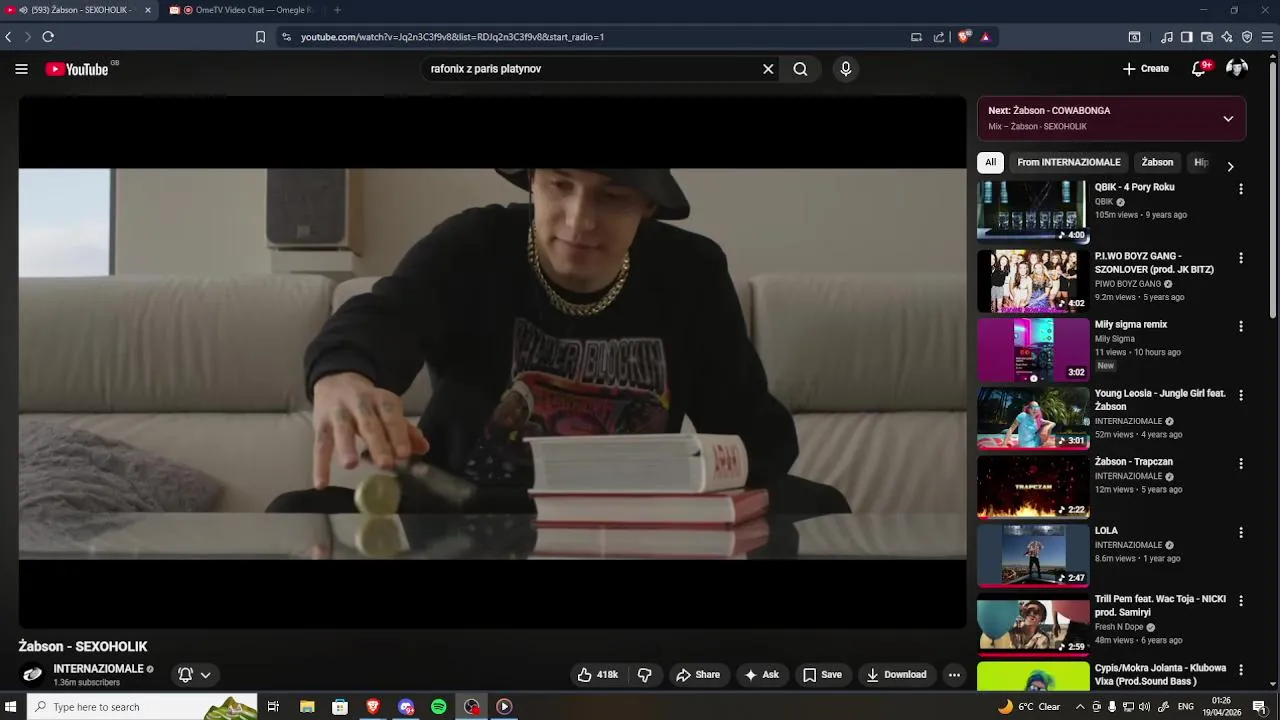Screen dimensions: 1280x720
Task: Clear the search box with X
Action: pos(768,69)
